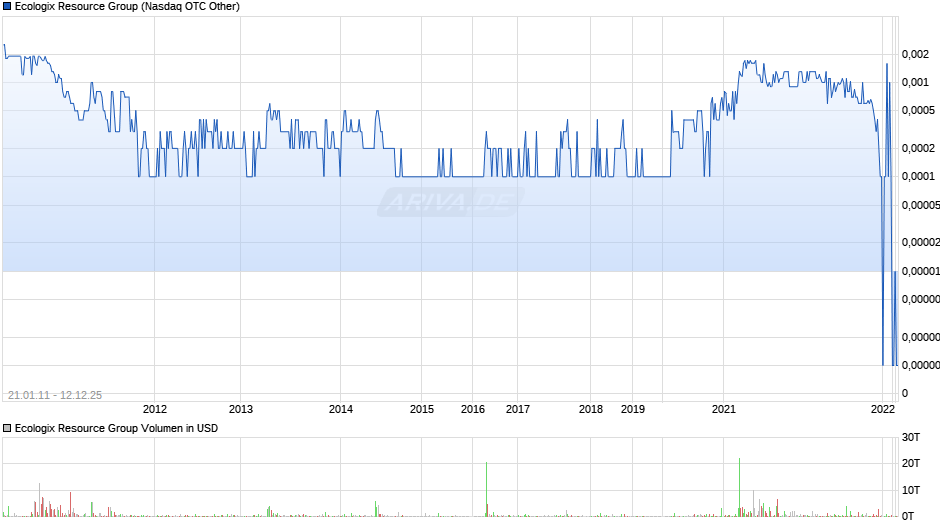
Task: Click the 10T volume axis label
Action: click(x=911, y=490)
